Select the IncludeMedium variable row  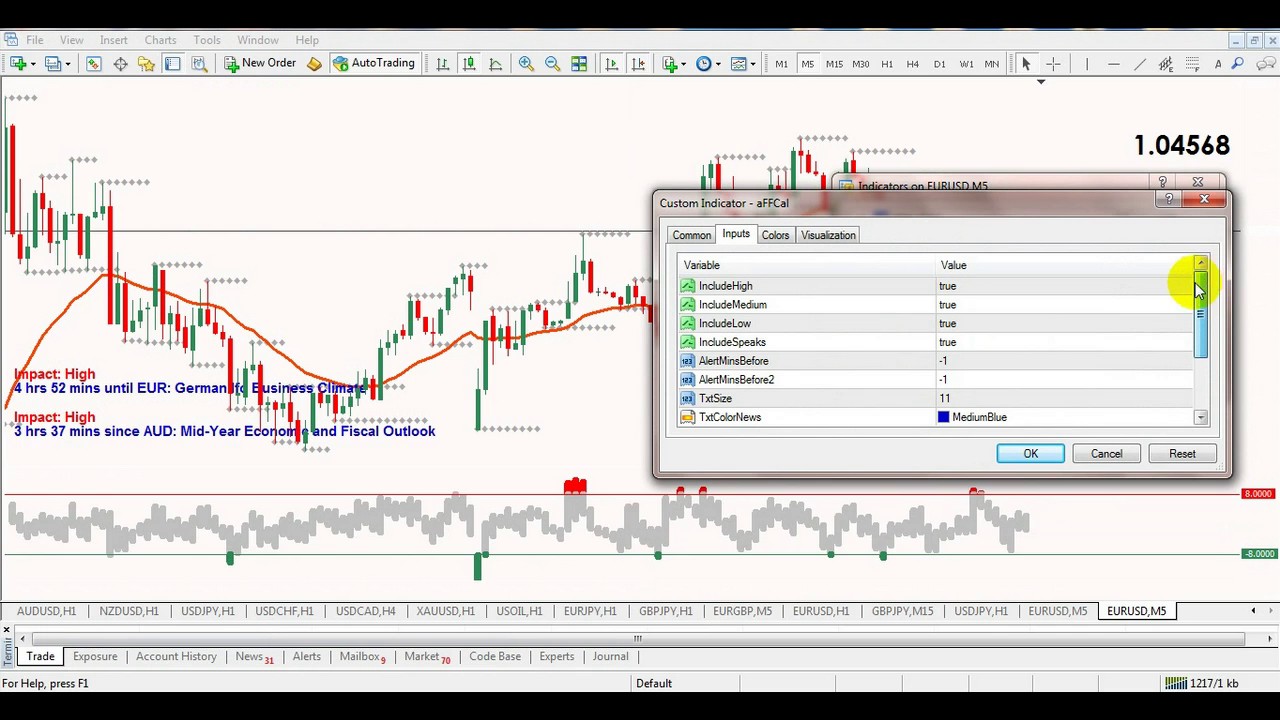coord(935,305)
